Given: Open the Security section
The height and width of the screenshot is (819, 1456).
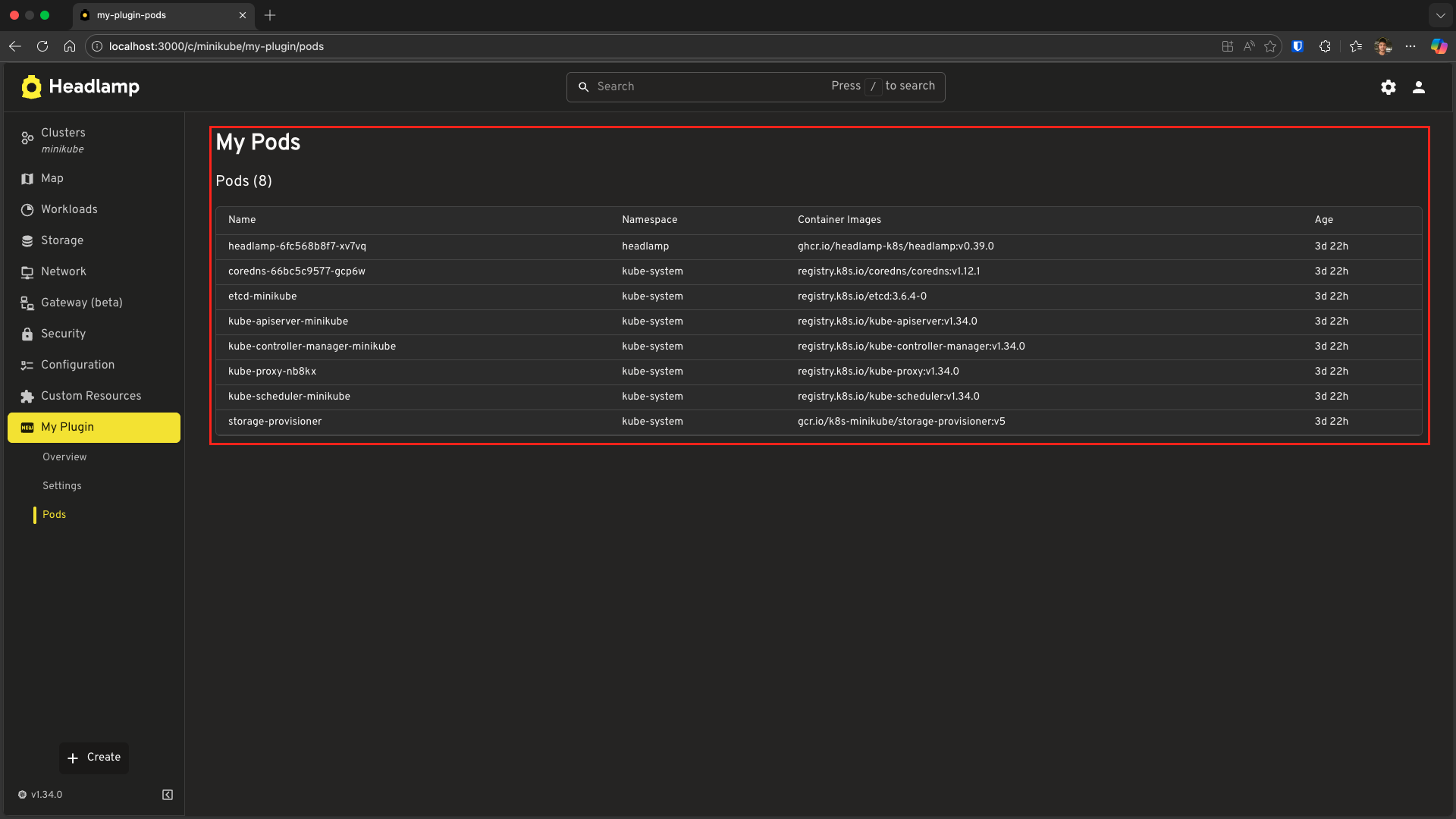Looking at the screenshot, I should pyautogui.click(x=63, y=334).
